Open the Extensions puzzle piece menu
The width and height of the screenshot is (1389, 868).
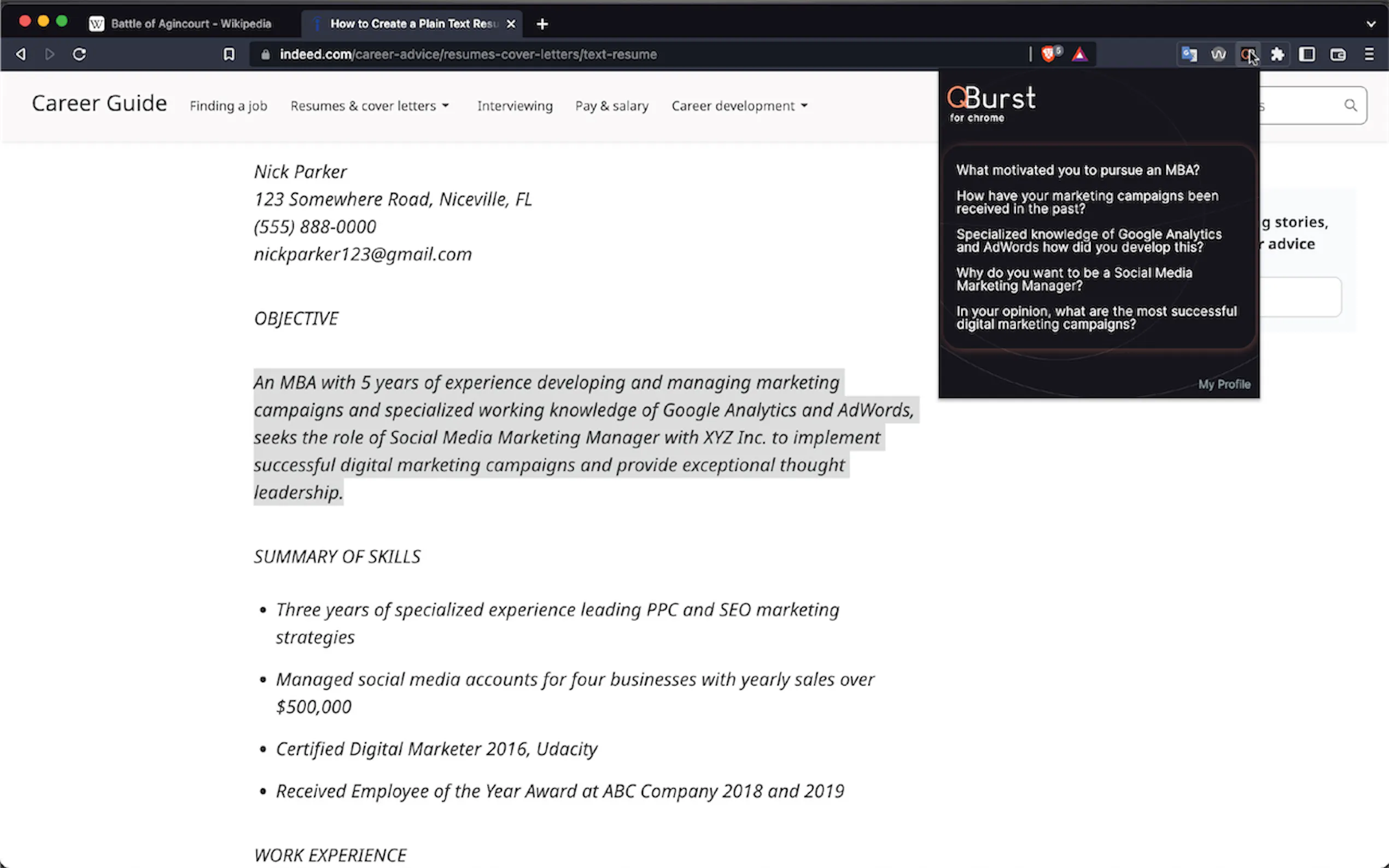point(1277,54)
